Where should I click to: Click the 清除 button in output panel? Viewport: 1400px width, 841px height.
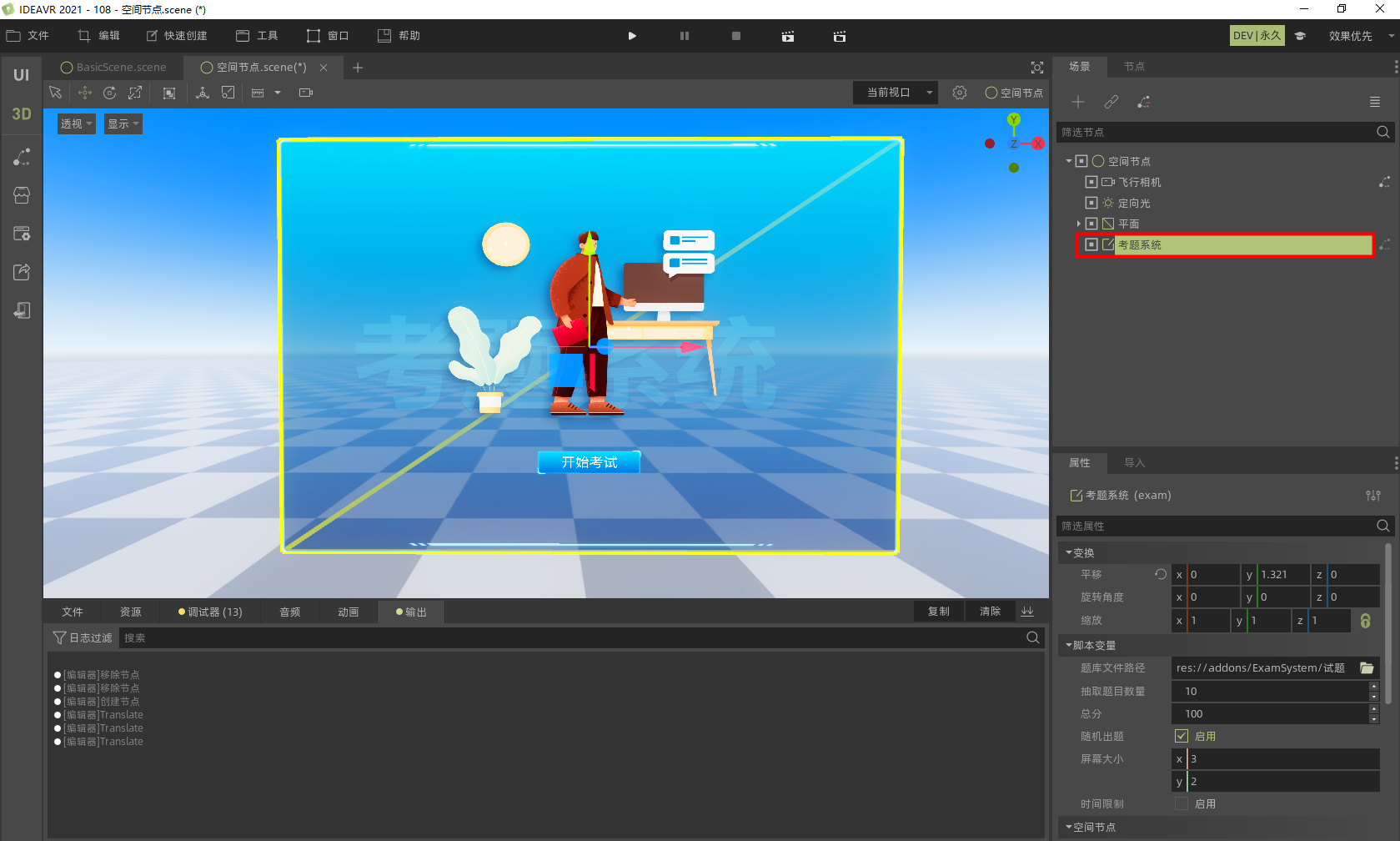pyautogui.click(x=991, y=612)
